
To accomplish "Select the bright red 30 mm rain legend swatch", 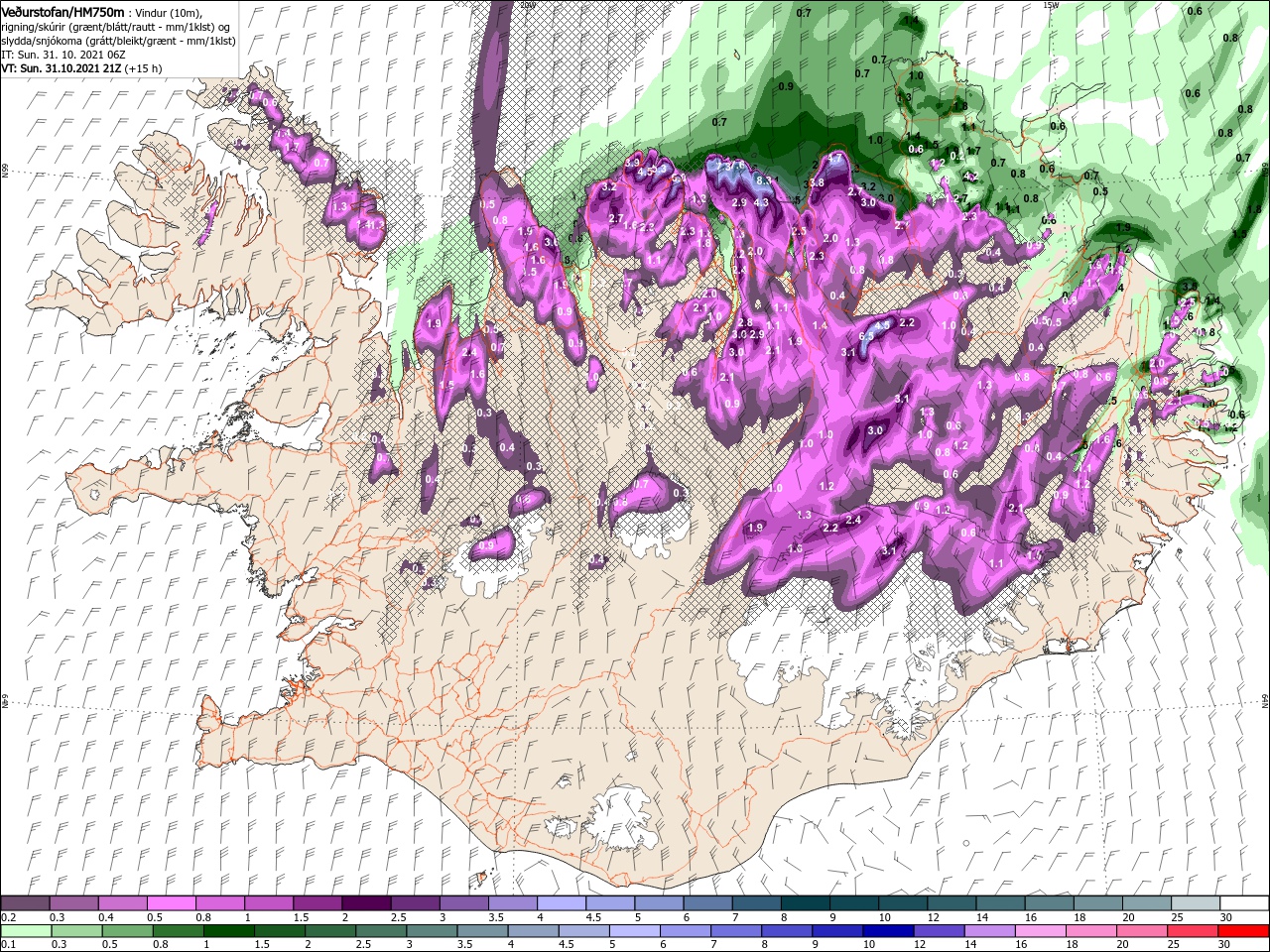I will click(1243, 931).
